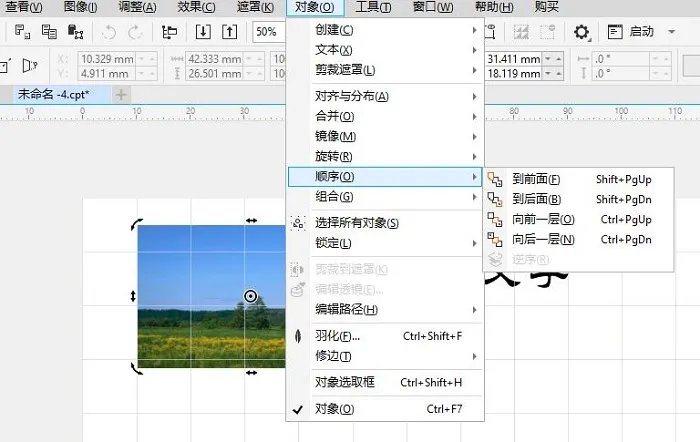700x442 pixels.
Task: Open the 窗口(W) menu
Action: coord(433,7)
